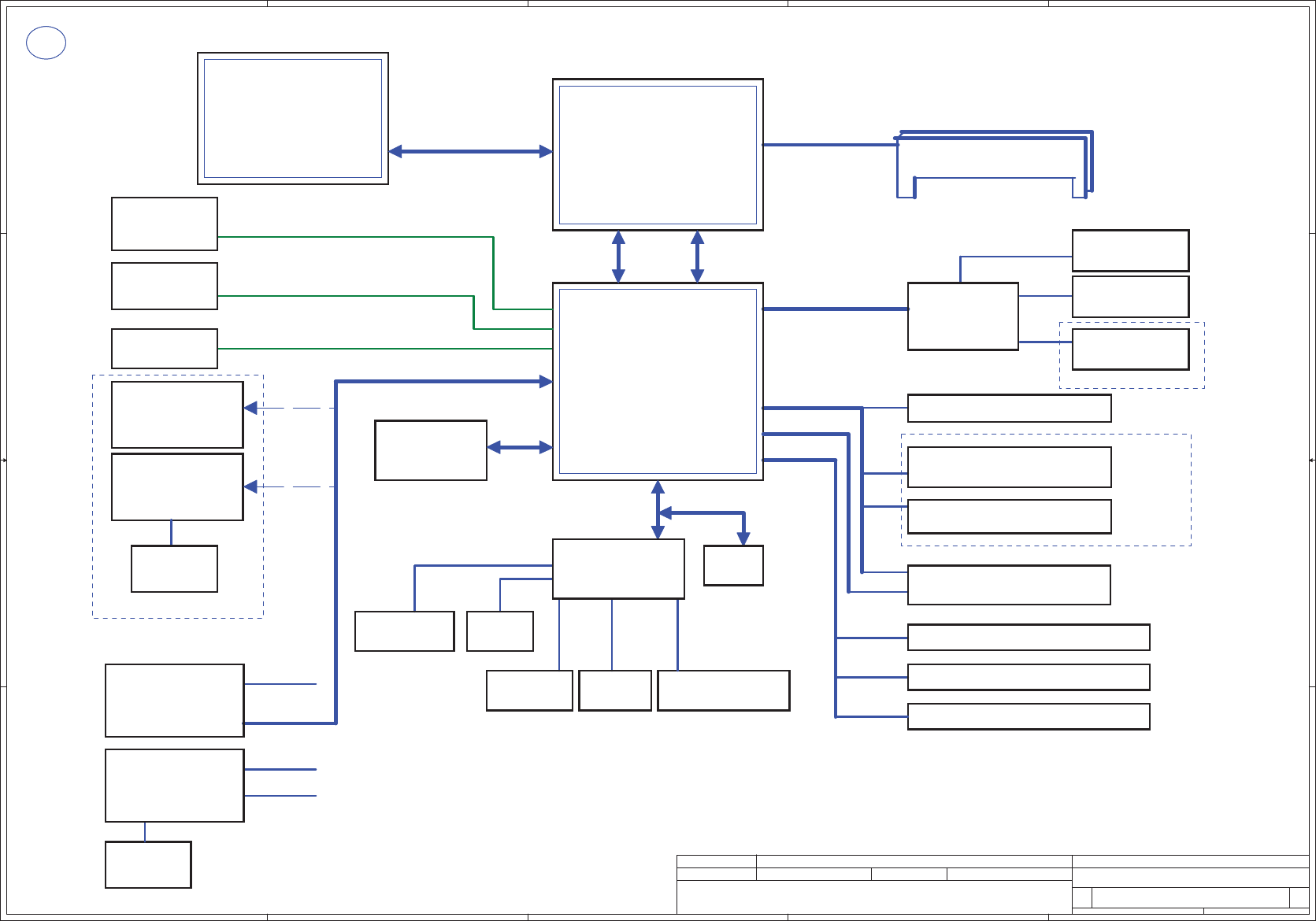Select the large dashed box holding two wide blocks
The image size is (1316, 921).
tap(1046, 490)
